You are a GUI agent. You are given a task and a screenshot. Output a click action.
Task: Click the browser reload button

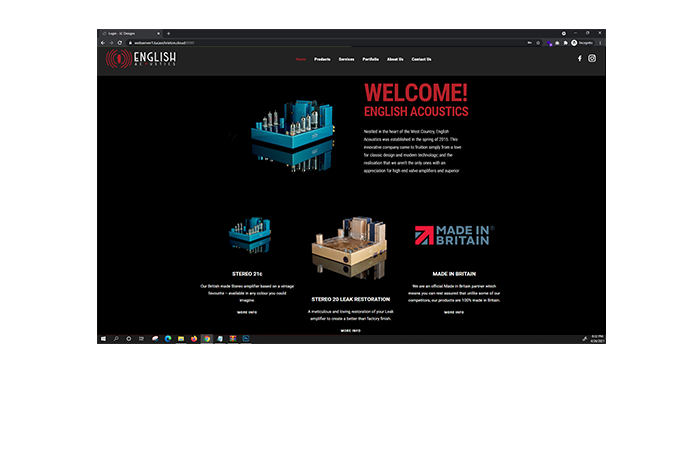coord(120,42)
